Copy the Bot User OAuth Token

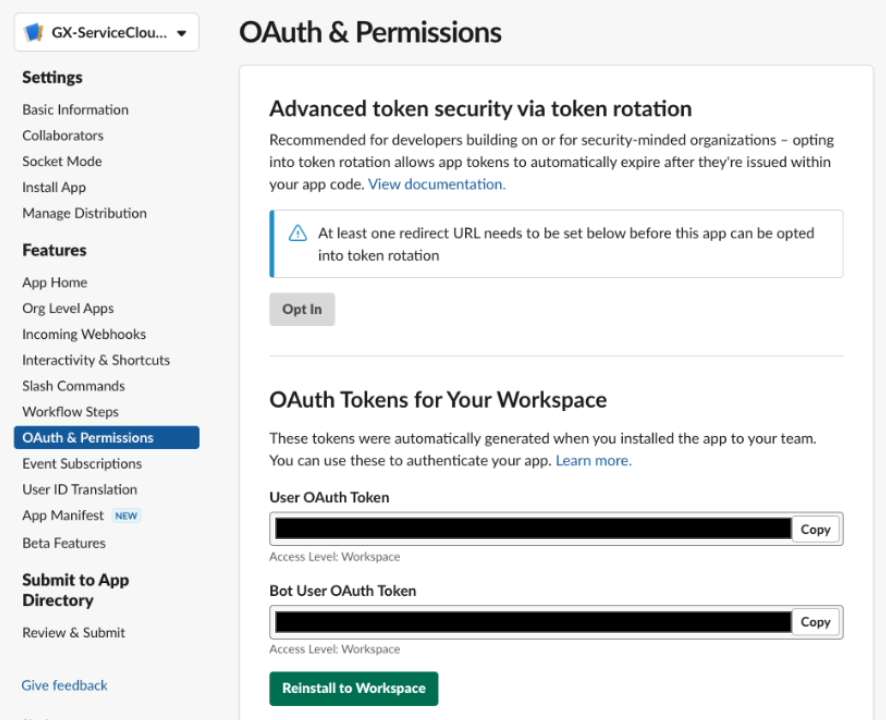815,622
